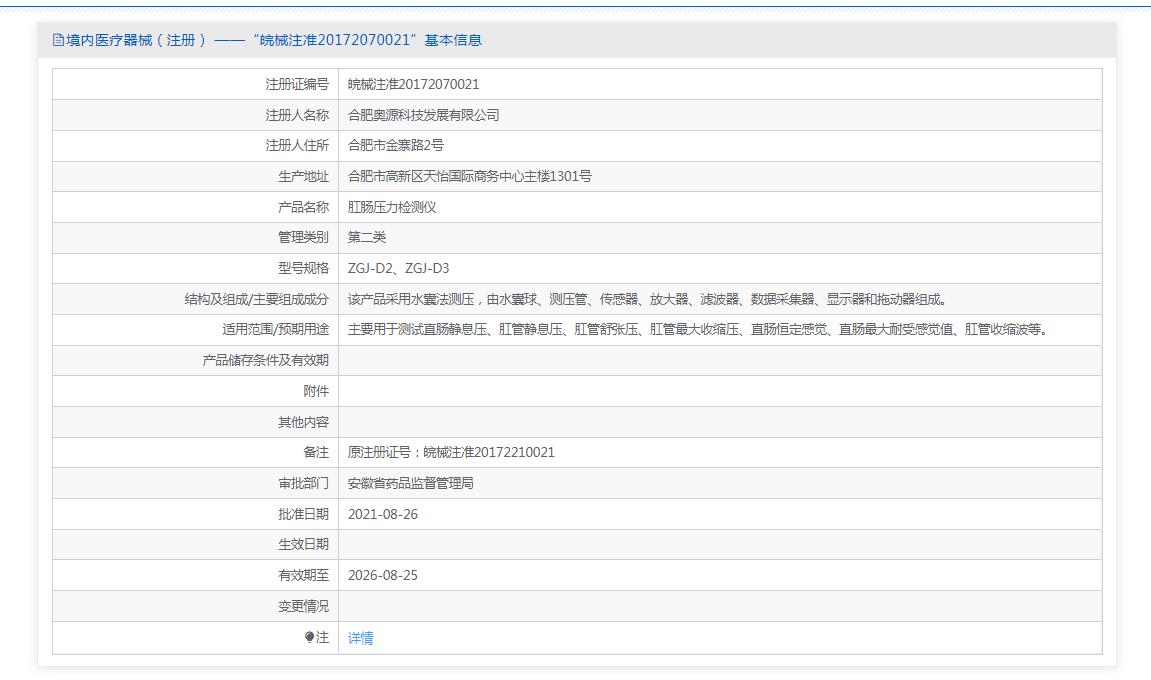The image size is (1151, 680).
Task: Click the 生效日期 label
Action: tap(303, 544)
